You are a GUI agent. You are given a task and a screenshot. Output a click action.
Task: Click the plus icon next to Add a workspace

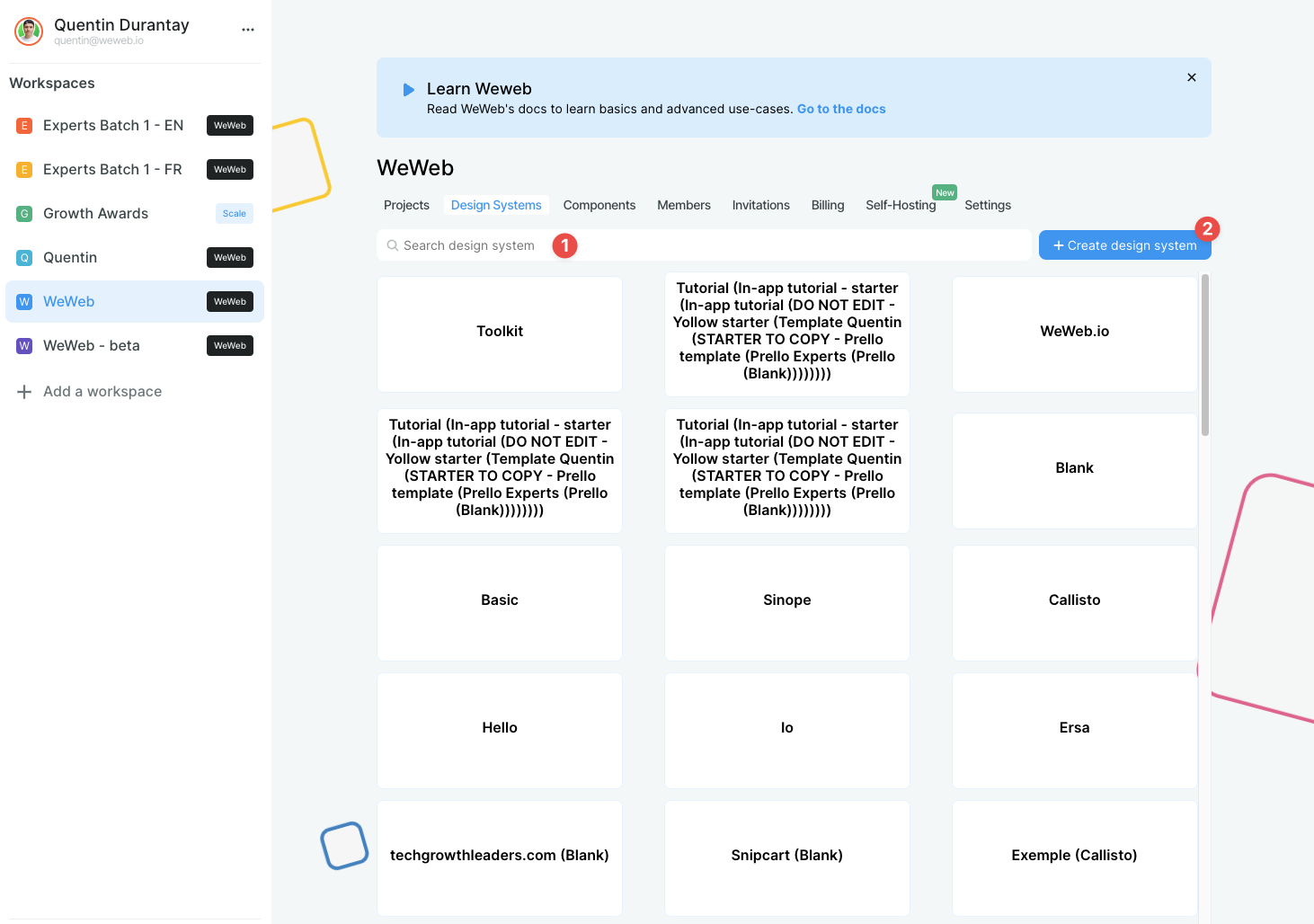point(24,392)
